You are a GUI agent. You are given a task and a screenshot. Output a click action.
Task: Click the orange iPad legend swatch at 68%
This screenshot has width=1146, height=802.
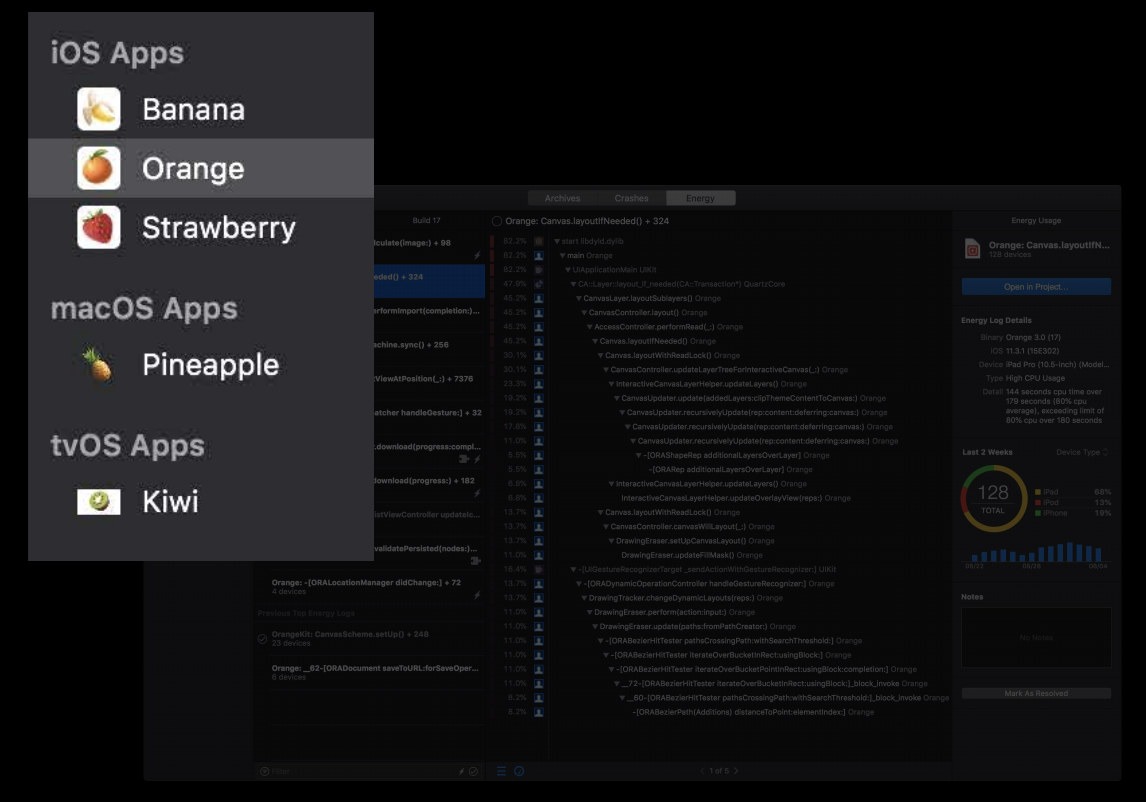click(x=1038, y=492)
